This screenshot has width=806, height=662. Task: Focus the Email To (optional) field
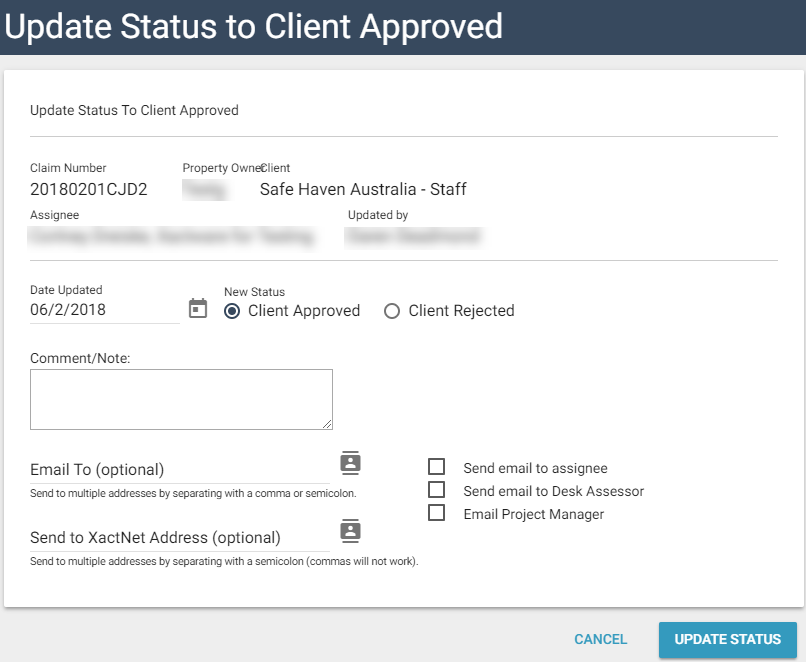[180, 469]
